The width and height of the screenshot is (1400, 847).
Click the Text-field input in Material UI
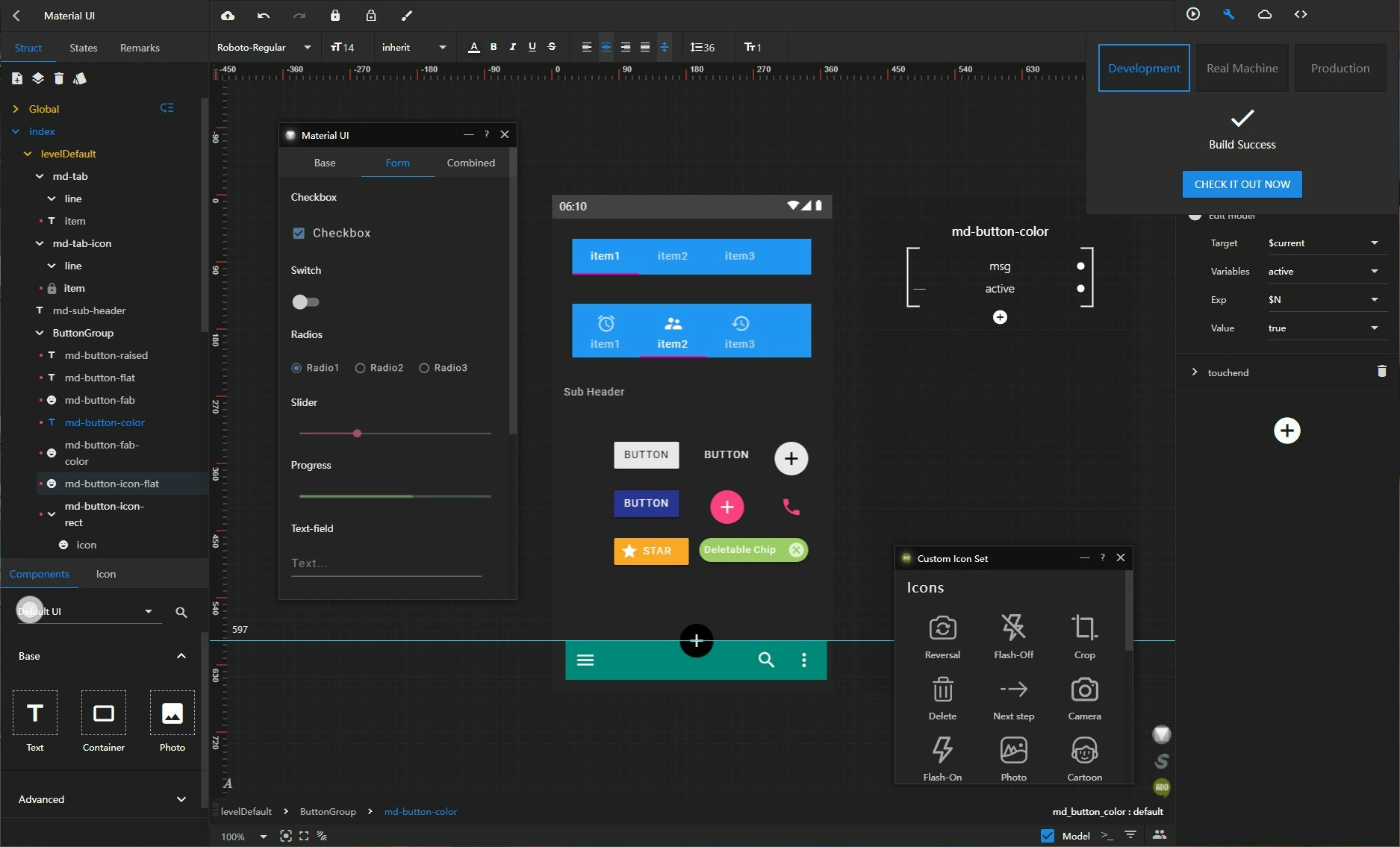coord(386,564)
